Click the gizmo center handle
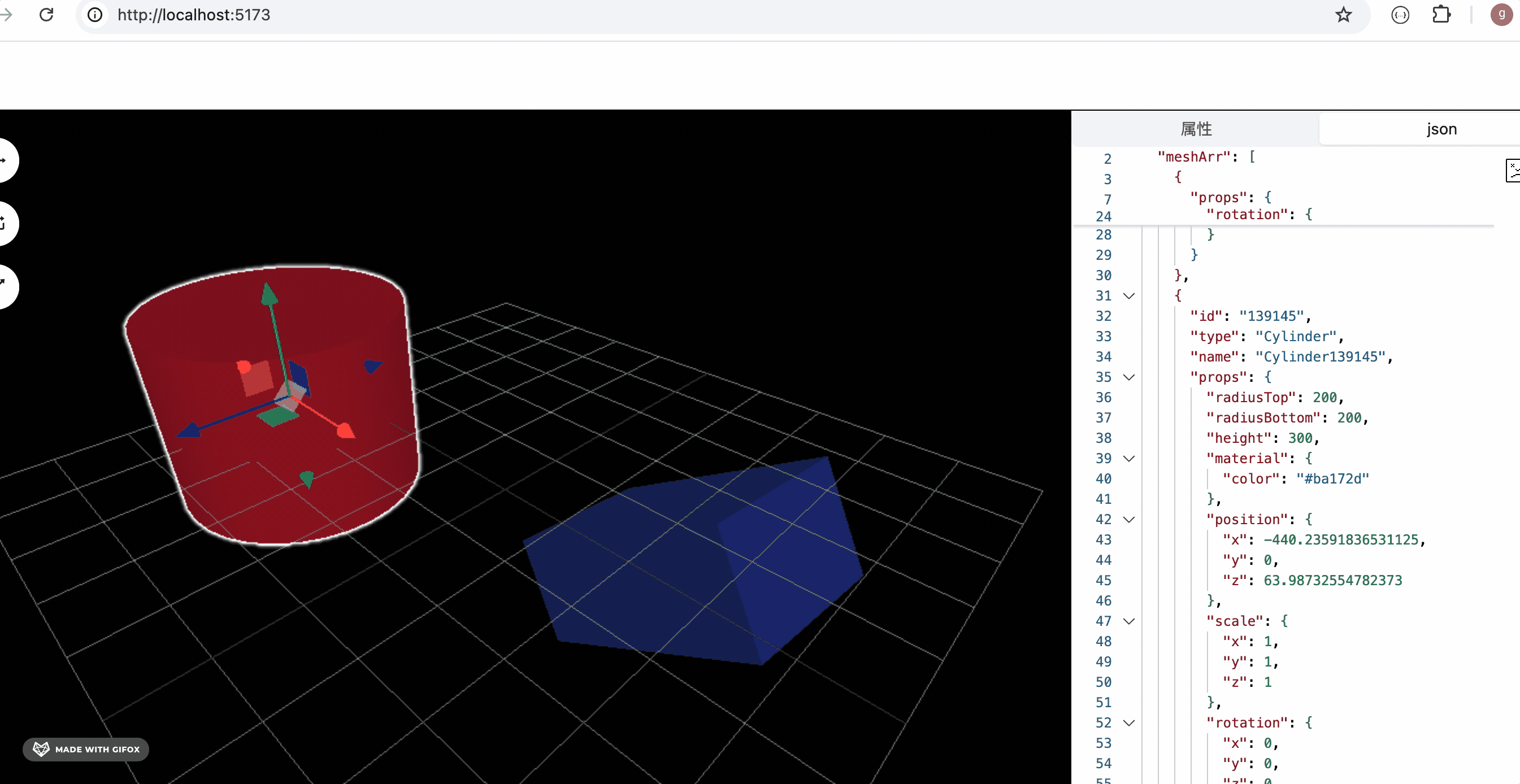This screenshot has width=1520, height=784. [x=289, y=395]
